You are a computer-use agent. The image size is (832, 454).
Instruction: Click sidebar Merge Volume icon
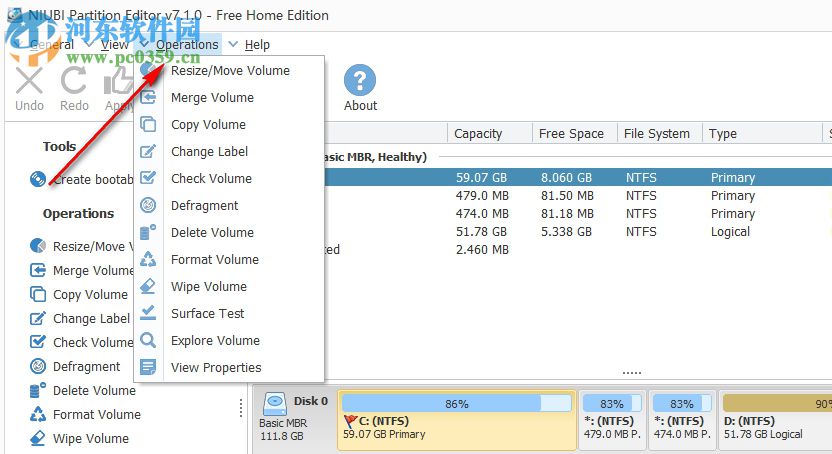(38, 270)
